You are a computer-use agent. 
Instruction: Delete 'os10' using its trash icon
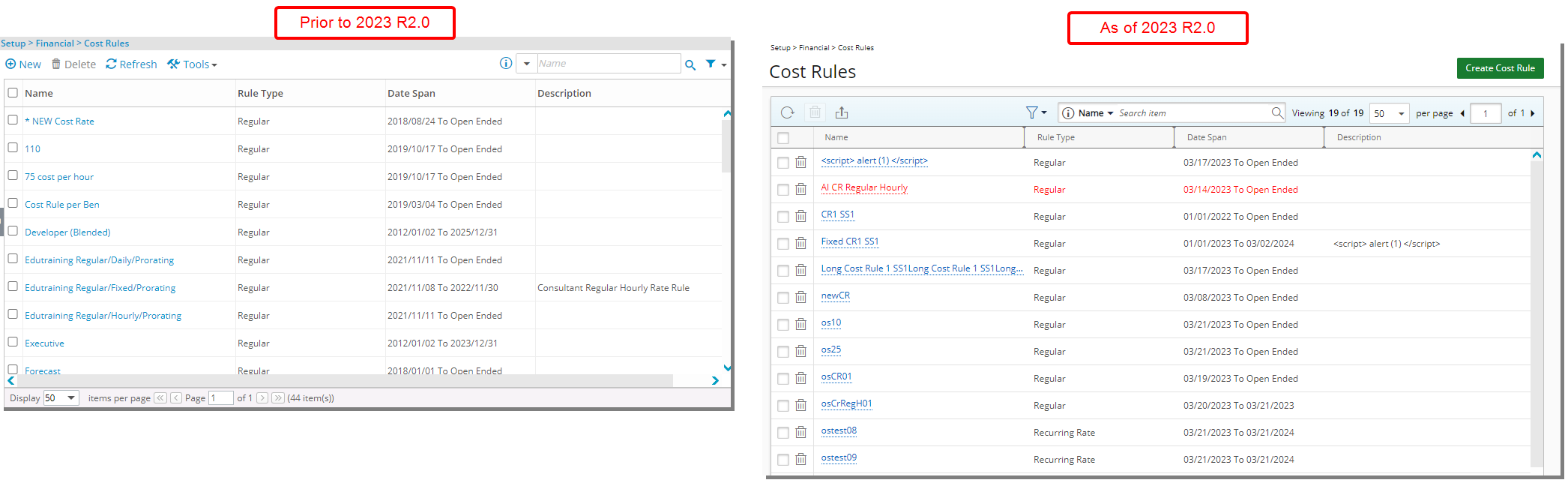[801, 324]
